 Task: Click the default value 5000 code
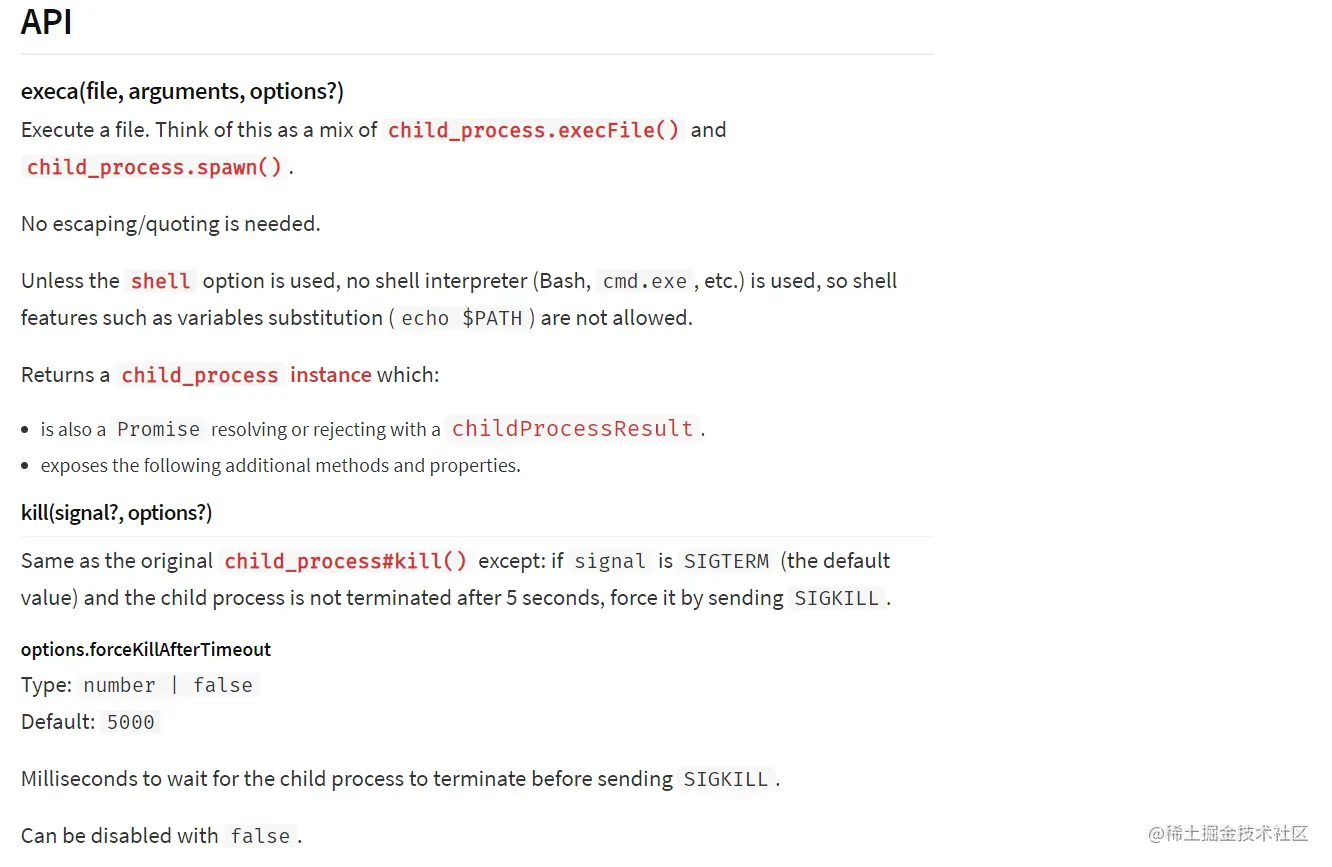pos(131,722)
